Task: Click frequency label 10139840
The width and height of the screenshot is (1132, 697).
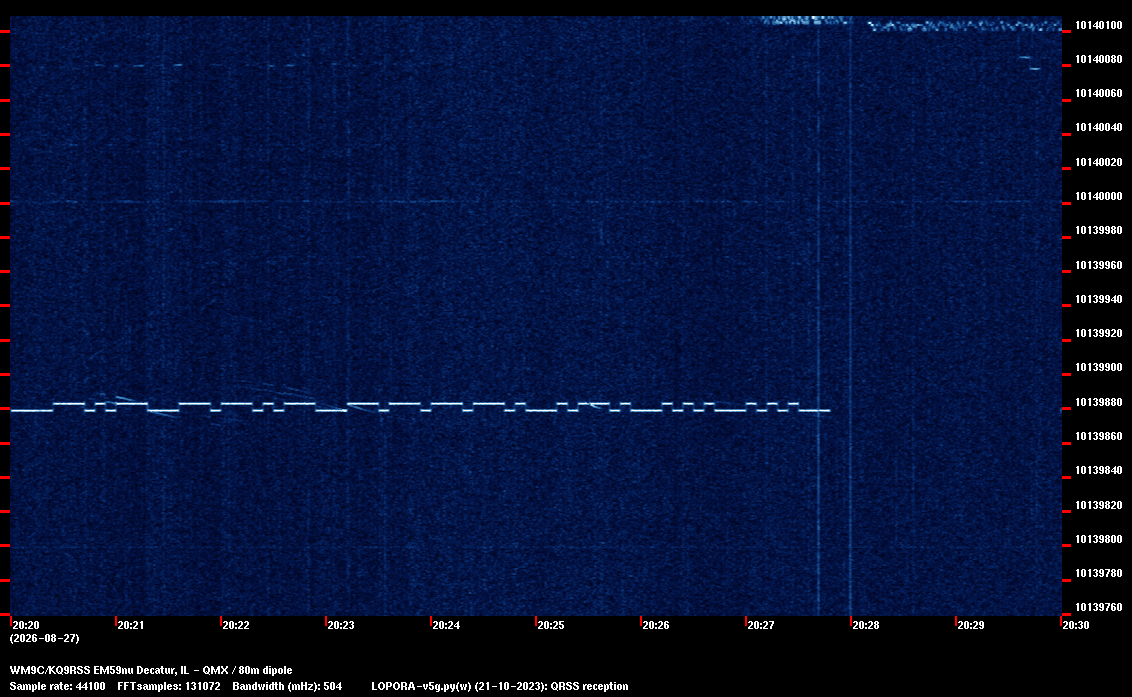Action: pos(1099,469)
